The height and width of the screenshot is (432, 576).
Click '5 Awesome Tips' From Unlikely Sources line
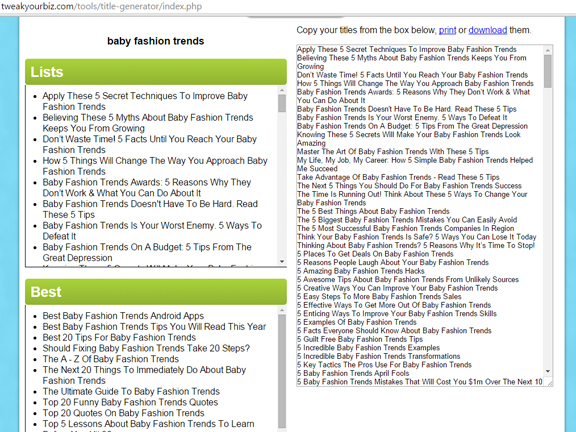click(x=408, y=280)
